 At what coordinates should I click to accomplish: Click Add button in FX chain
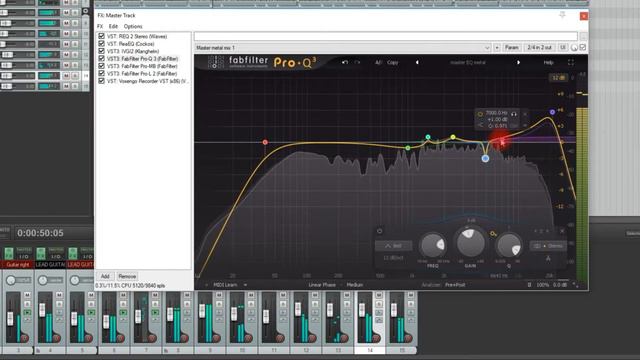(x=105, y=276)
